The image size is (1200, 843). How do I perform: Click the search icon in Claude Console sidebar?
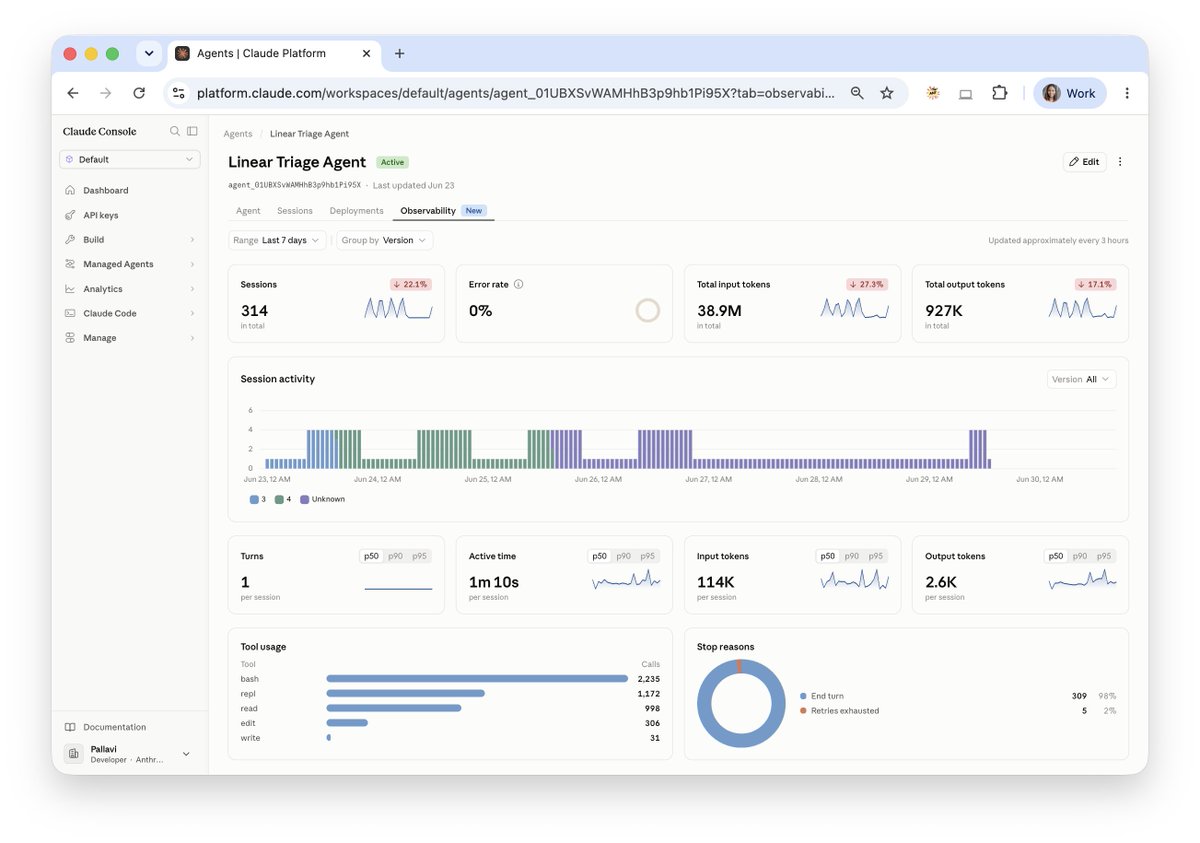tap(175, 131)
